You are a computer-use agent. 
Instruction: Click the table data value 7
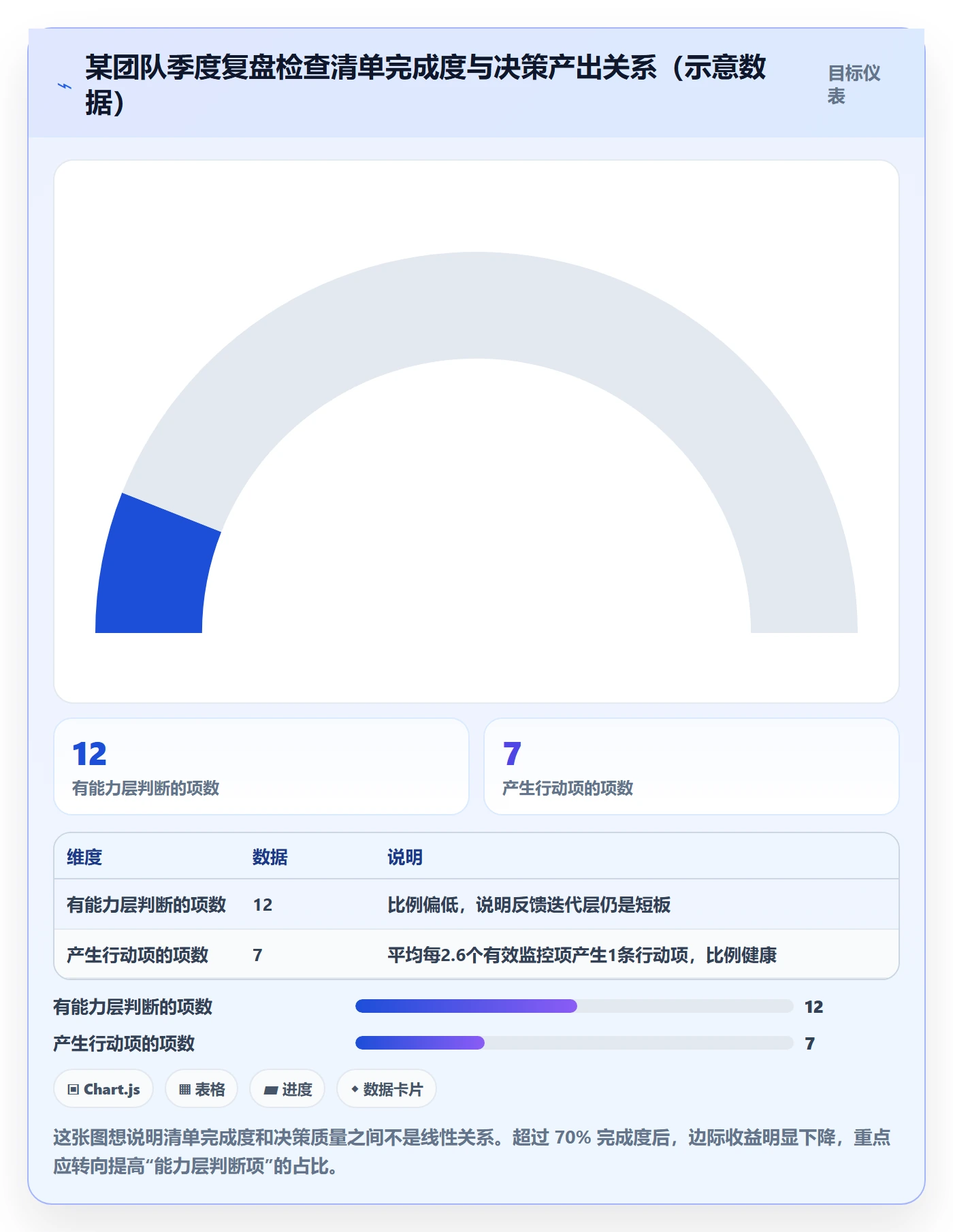[257, 955]
